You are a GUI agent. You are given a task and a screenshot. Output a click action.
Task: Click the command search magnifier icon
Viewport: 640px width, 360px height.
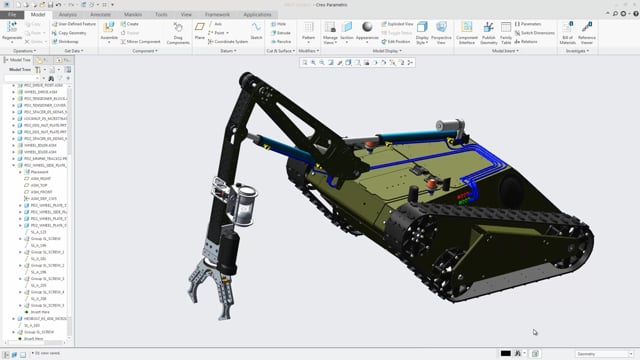pos(615,13)
